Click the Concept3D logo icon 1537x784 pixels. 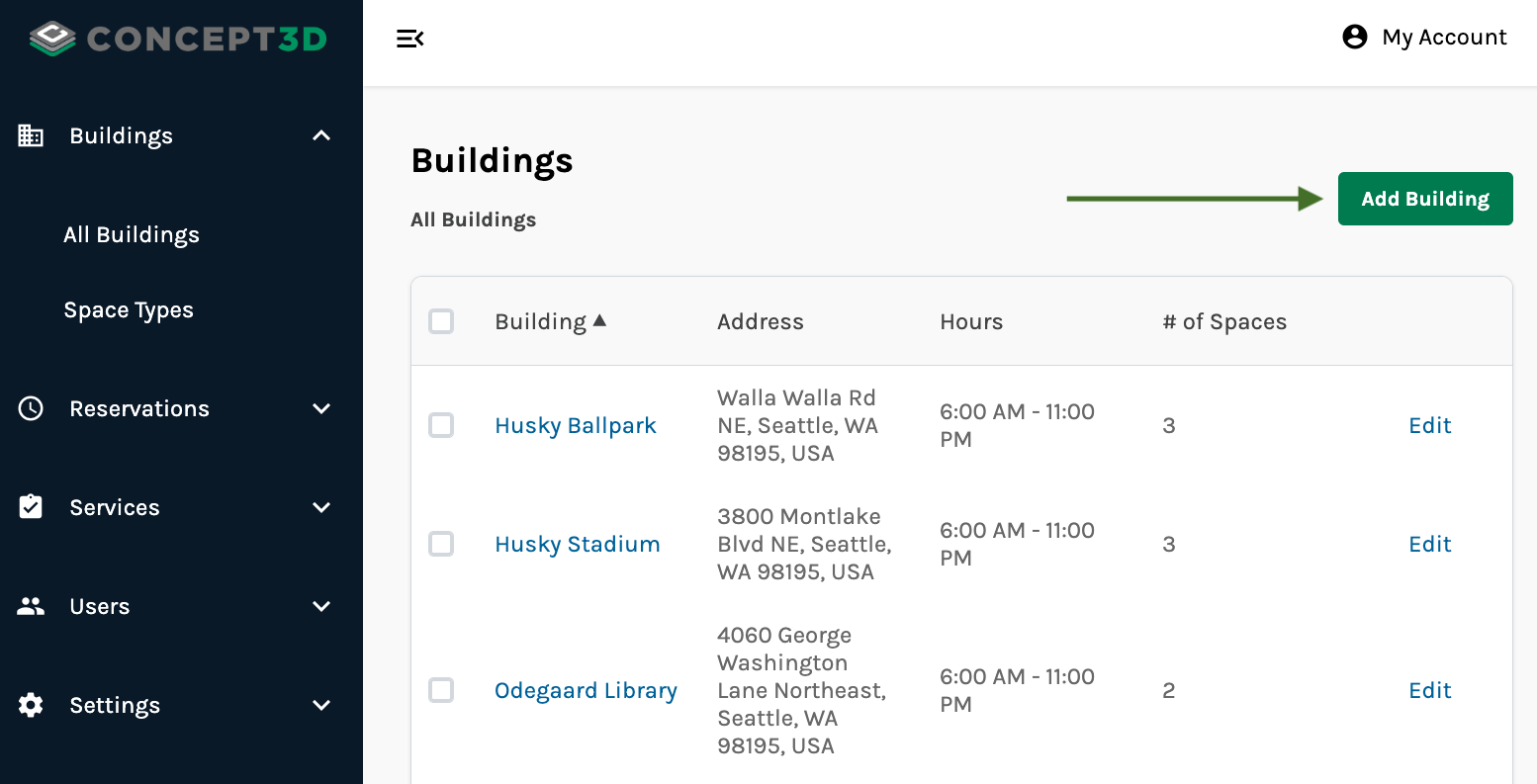pos(52,39)
